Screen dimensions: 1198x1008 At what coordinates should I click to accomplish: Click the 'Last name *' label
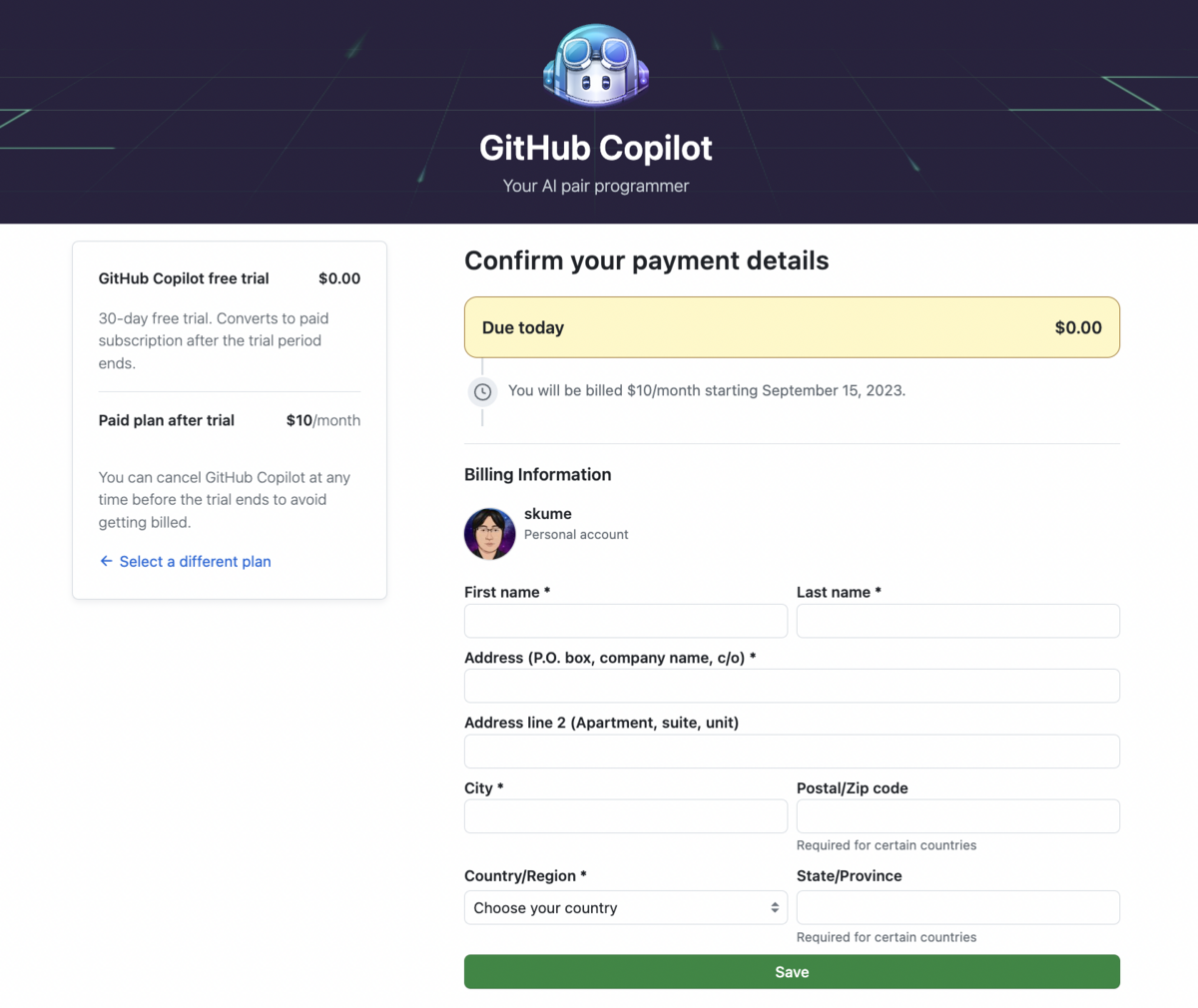[x=839, y=592]
